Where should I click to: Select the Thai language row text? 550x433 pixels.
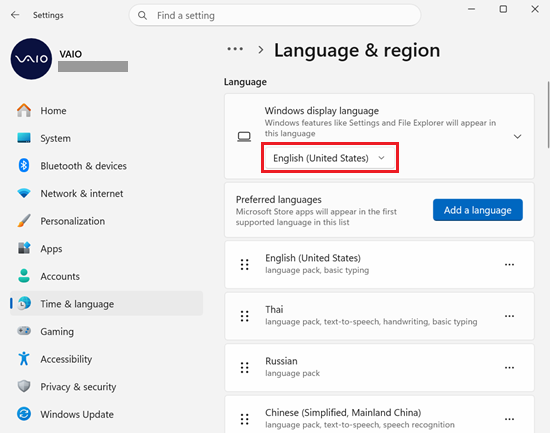(x=274, y=309)
